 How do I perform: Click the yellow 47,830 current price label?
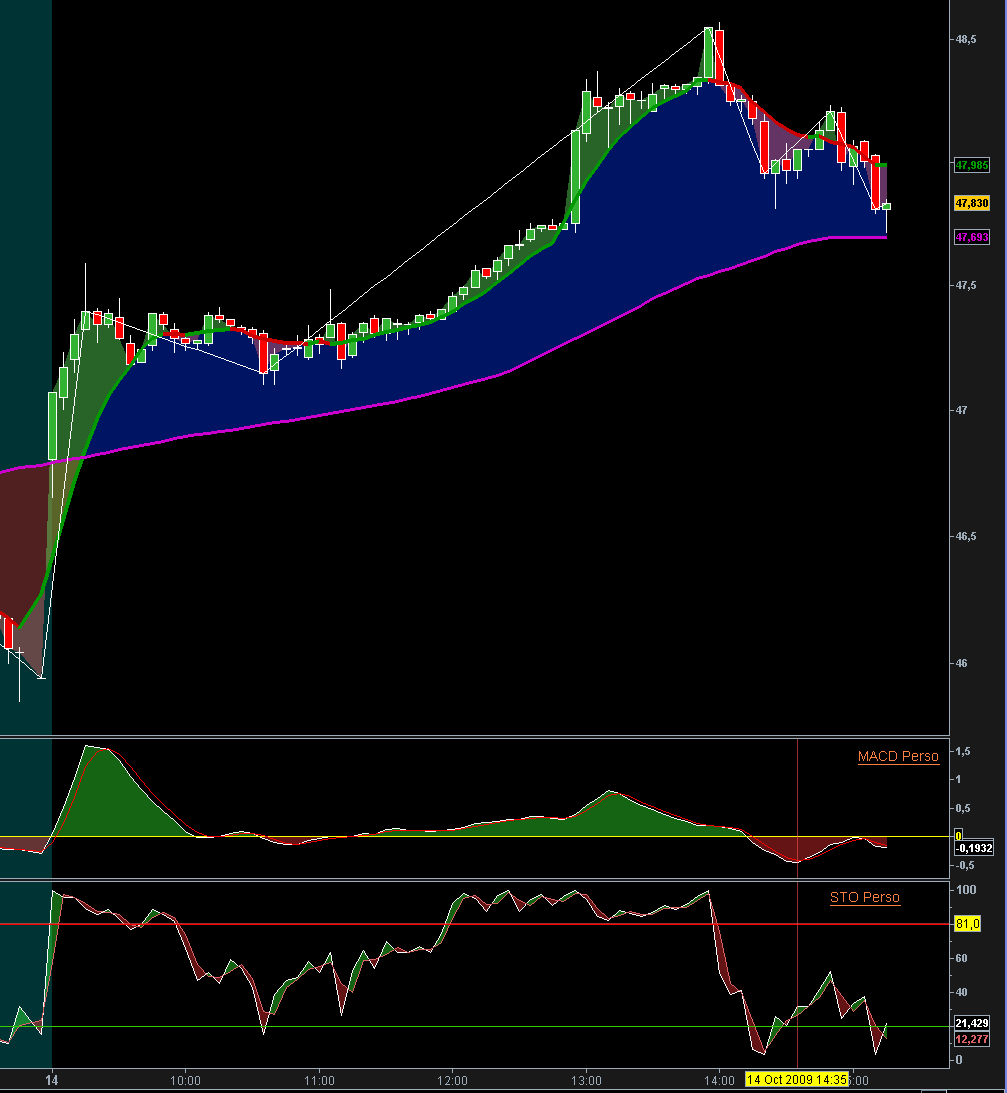coord(971,203)
